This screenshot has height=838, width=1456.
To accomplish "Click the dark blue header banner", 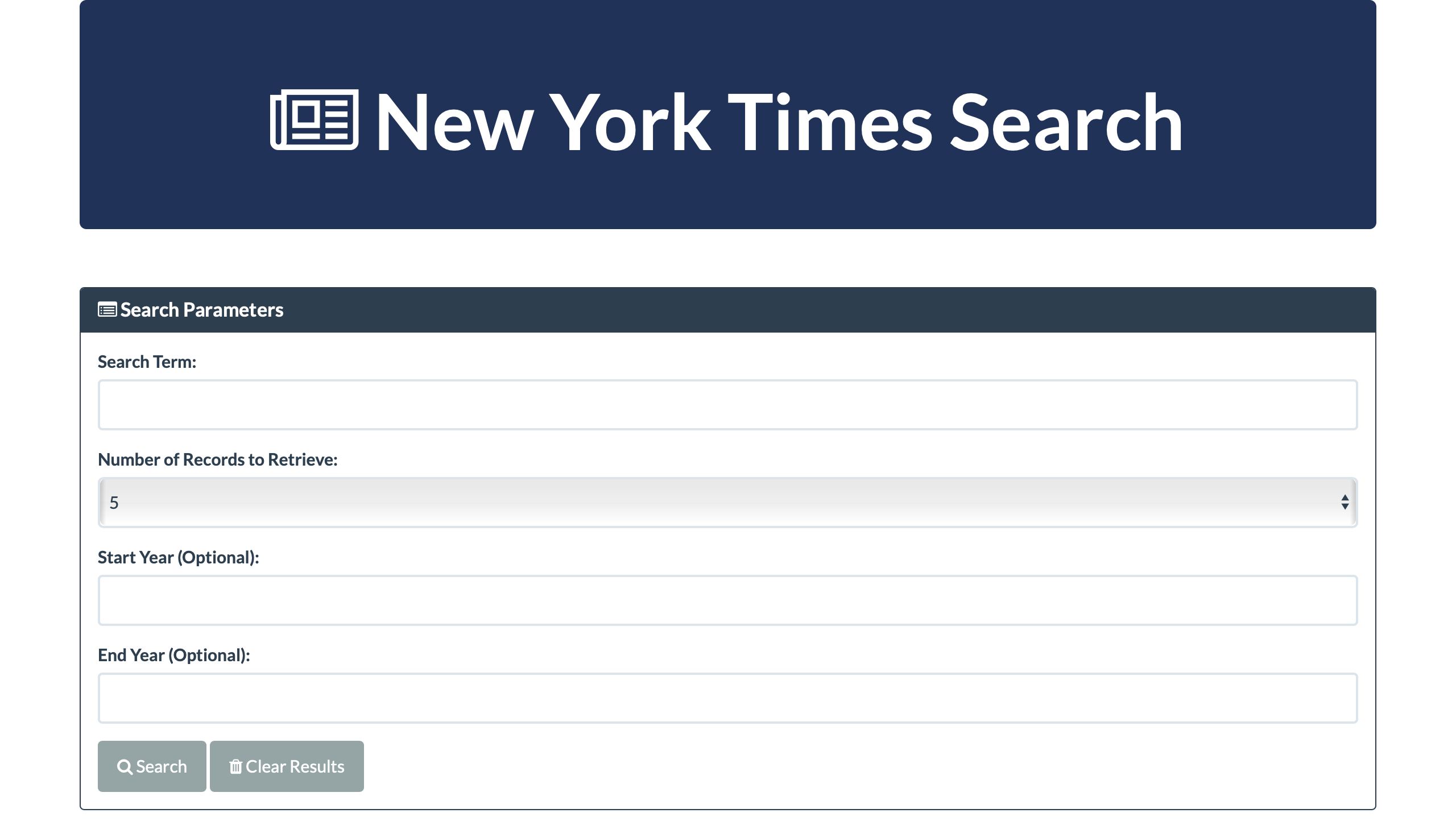I will pyautogui.click(x=727, y=114).
